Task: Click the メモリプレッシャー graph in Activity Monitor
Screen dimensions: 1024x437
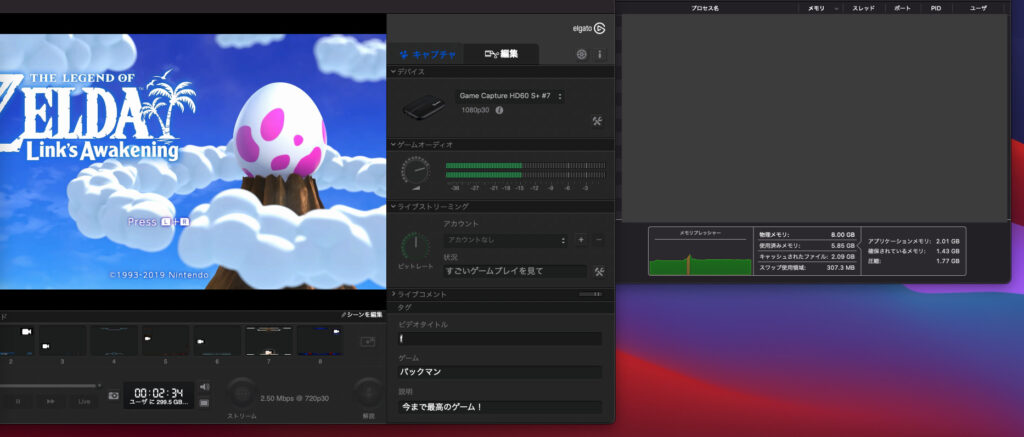Action: [x=700, y=251]
